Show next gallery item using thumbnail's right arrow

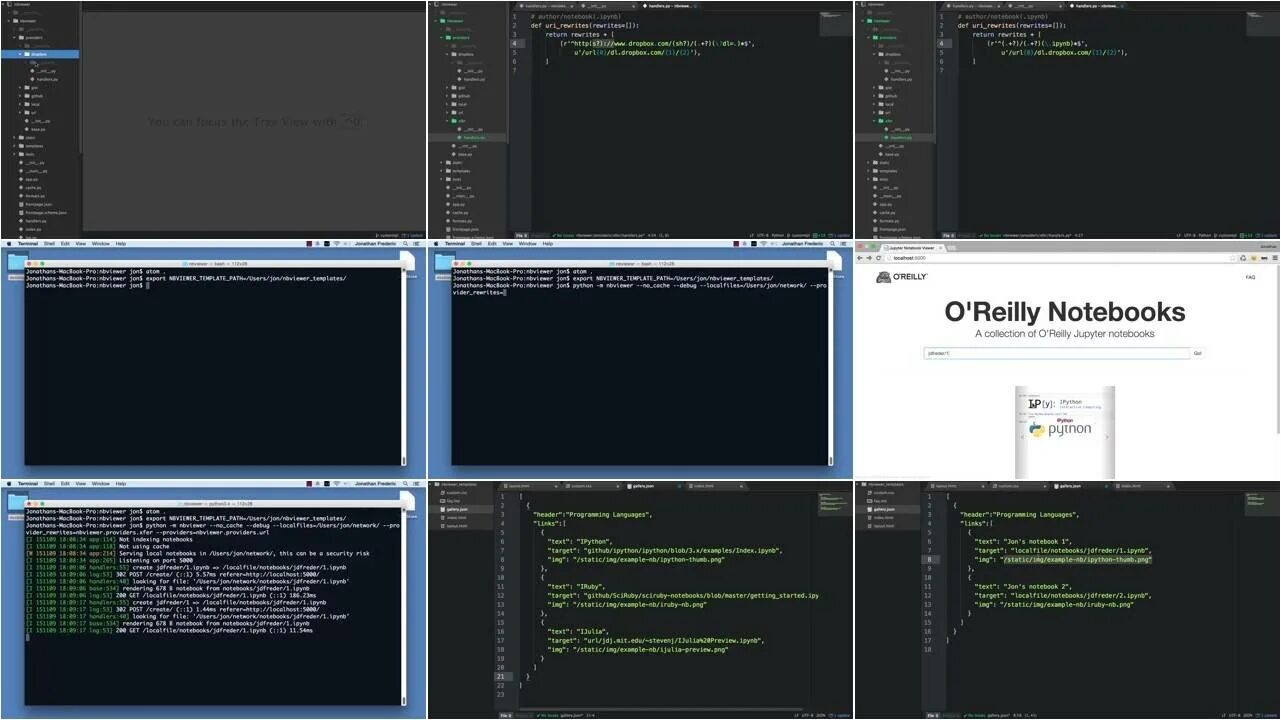pos(1107,437)
